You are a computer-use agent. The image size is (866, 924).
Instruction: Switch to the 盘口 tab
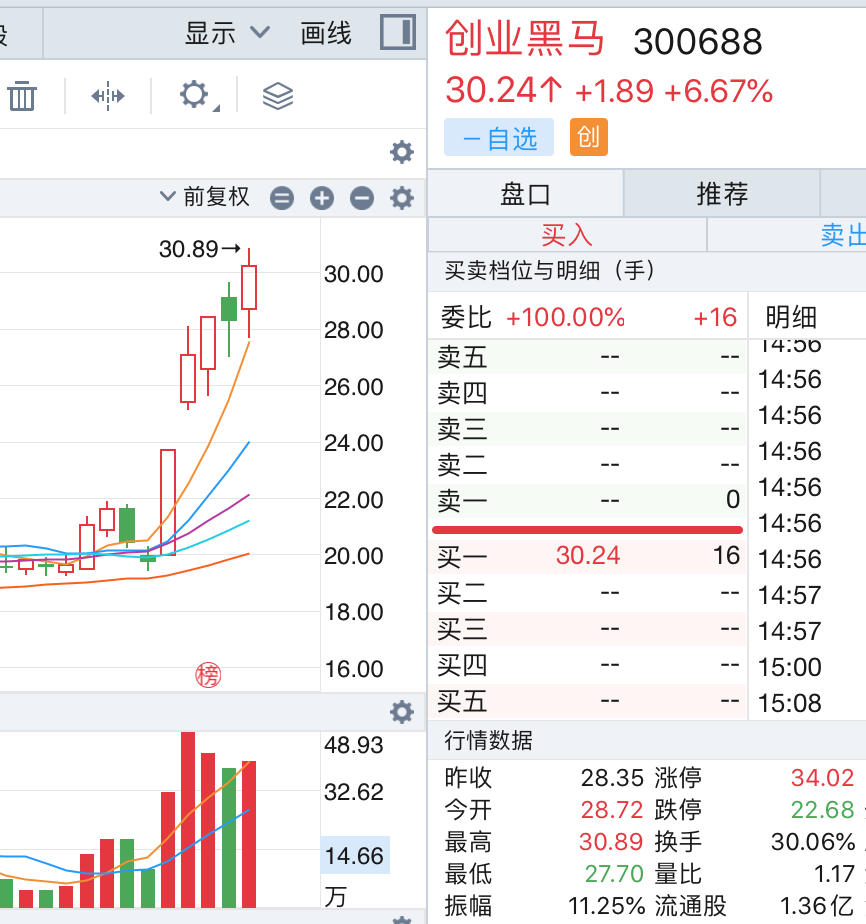(525, 194)
